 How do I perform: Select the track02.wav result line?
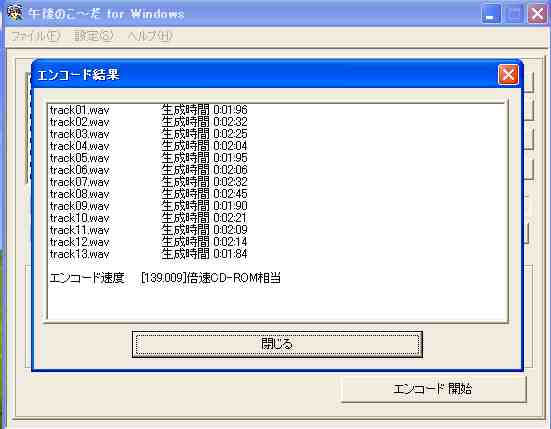(x=148, y=122)
